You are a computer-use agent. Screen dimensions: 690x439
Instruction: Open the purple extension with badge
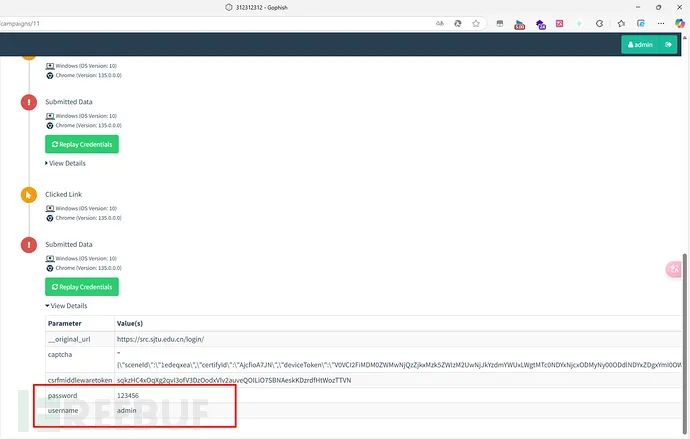pyautogui.click(x=540, y=24)
